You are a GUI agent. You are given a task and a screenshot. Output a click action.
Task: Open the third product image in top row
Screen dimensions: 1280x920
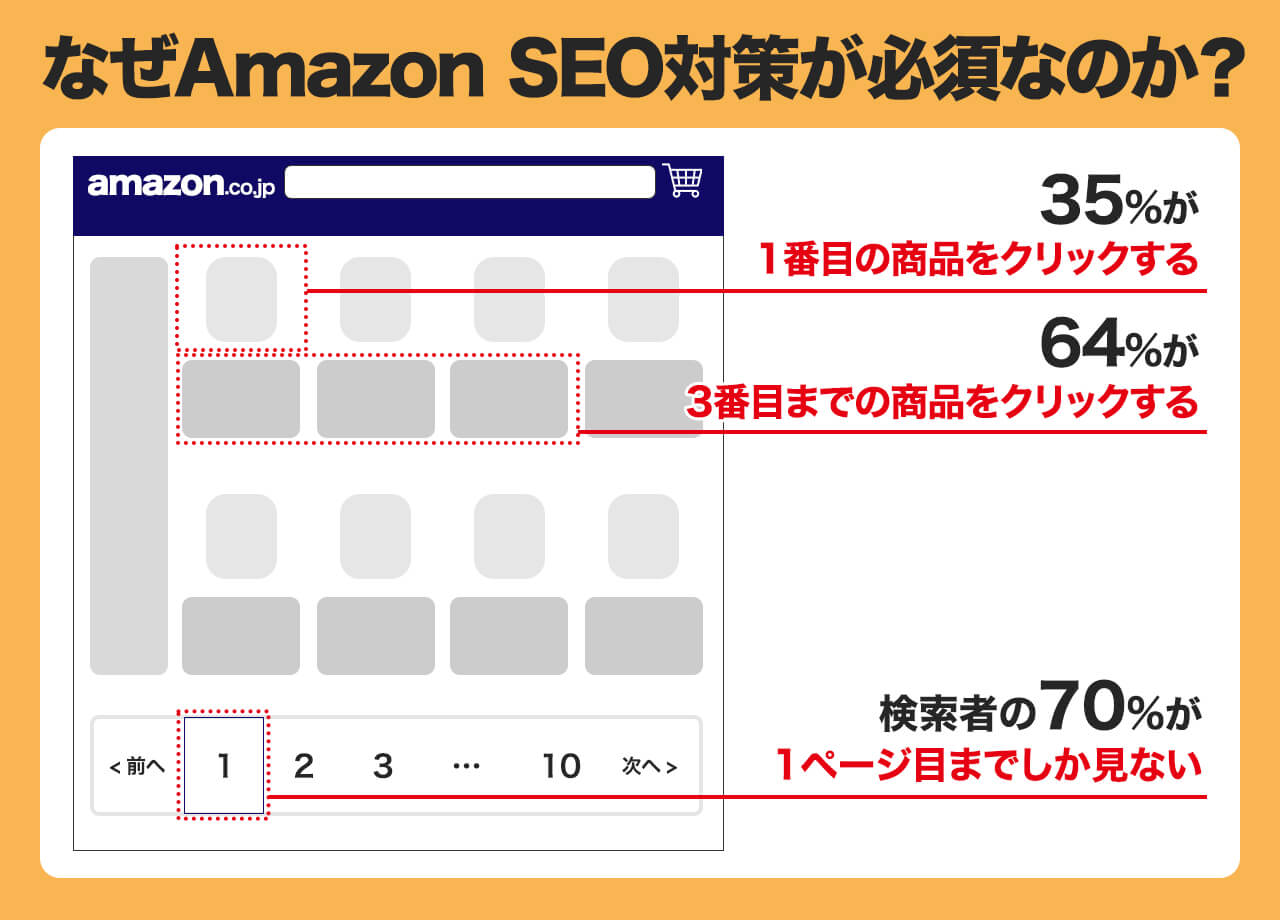(x=509, y=299)
